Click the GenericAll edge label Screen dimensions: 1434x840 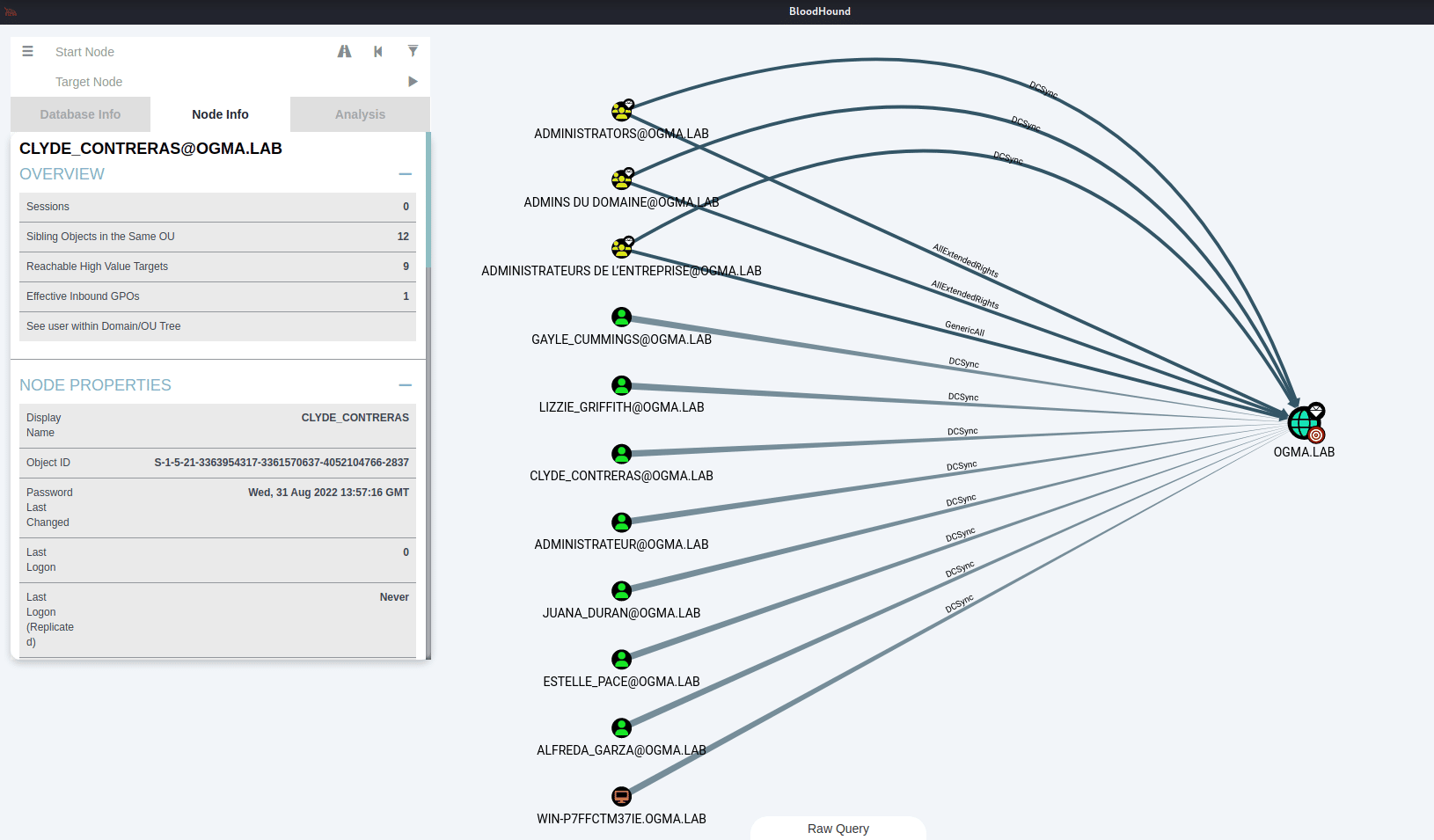coord(964,328)
